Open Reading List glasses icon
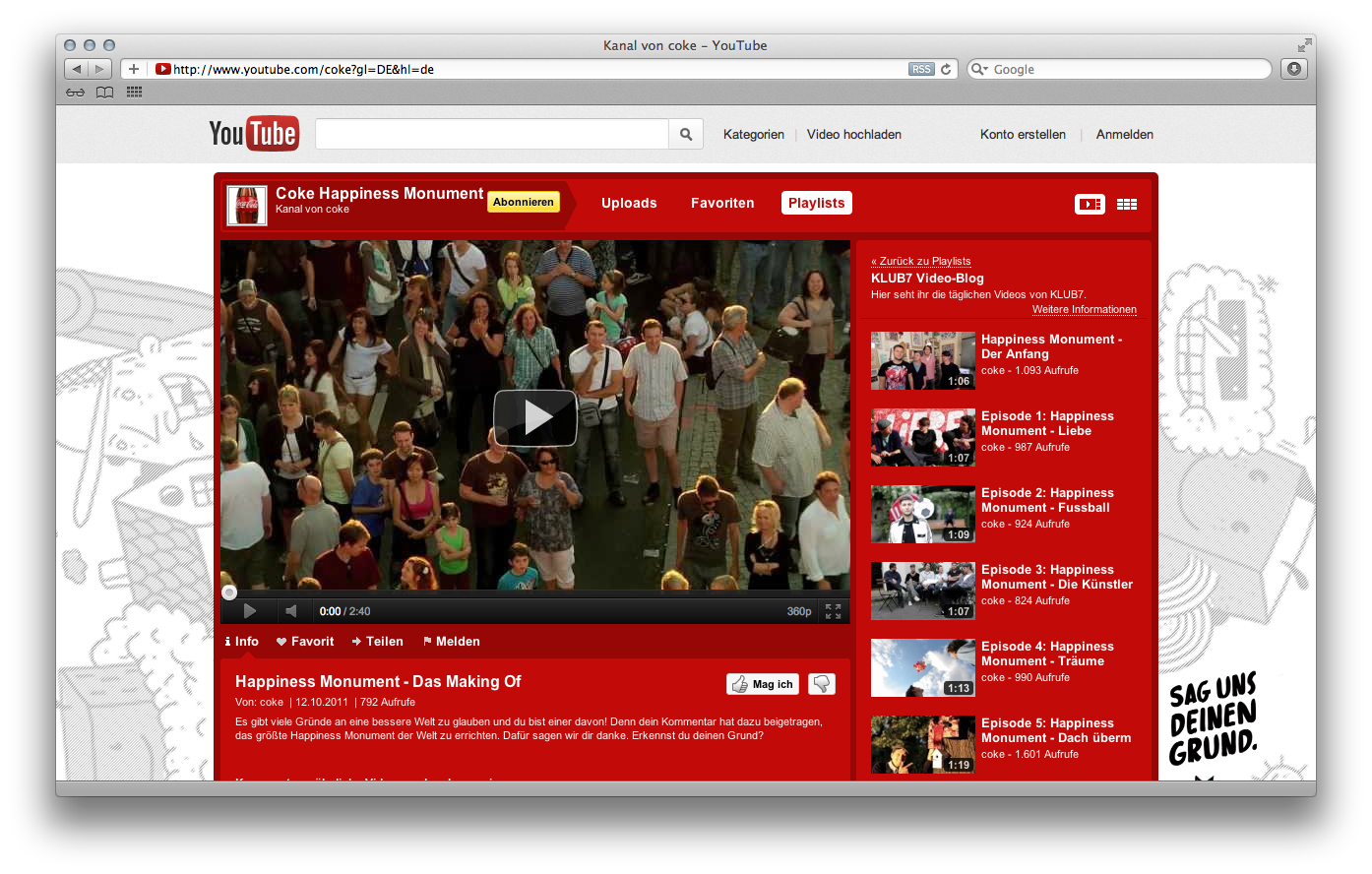This screenshot has height=874, width=1372. pyautogui.click(x=76, y=93)
